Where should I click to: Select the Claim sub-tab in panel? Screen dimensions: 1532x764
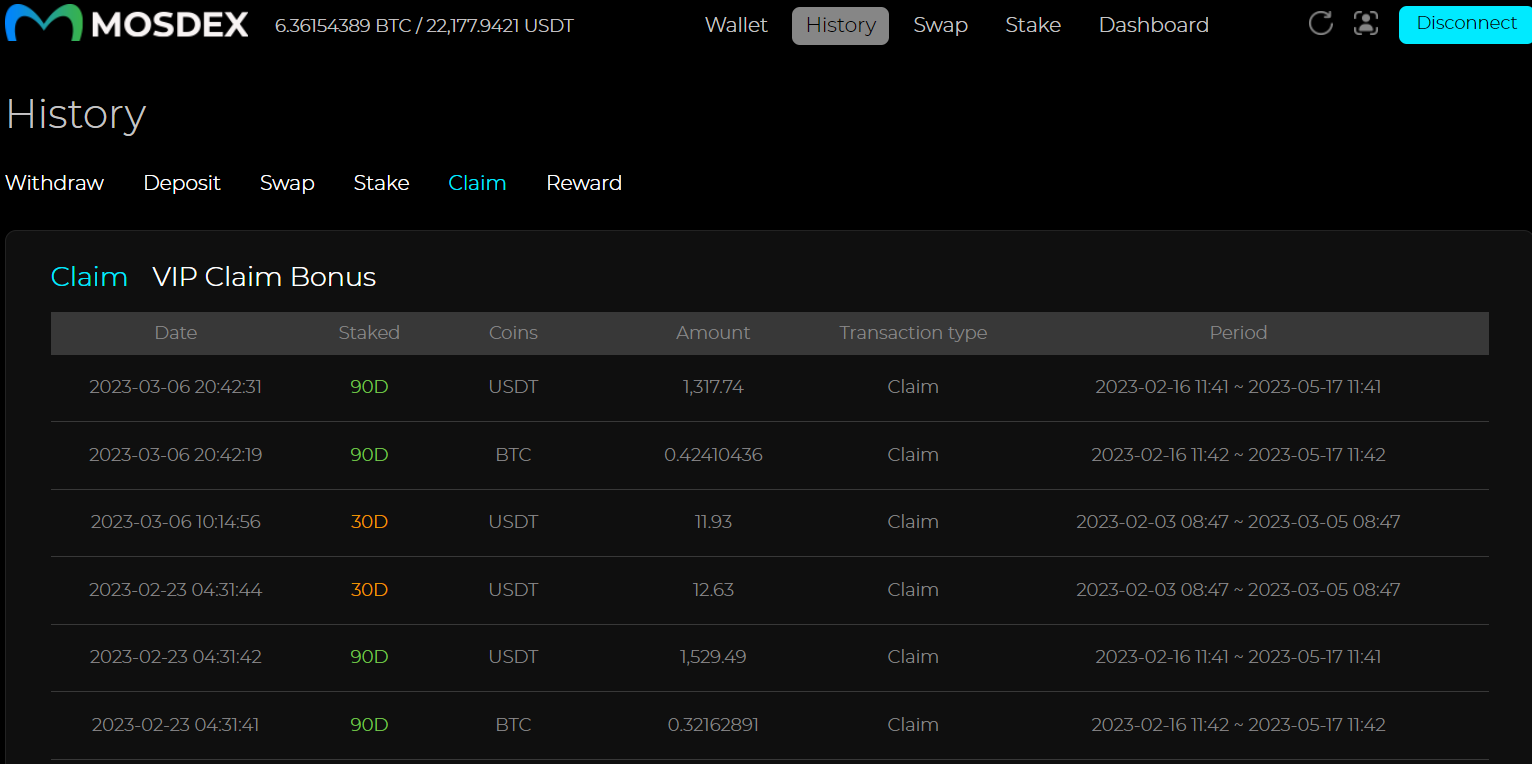coord(89,277)
